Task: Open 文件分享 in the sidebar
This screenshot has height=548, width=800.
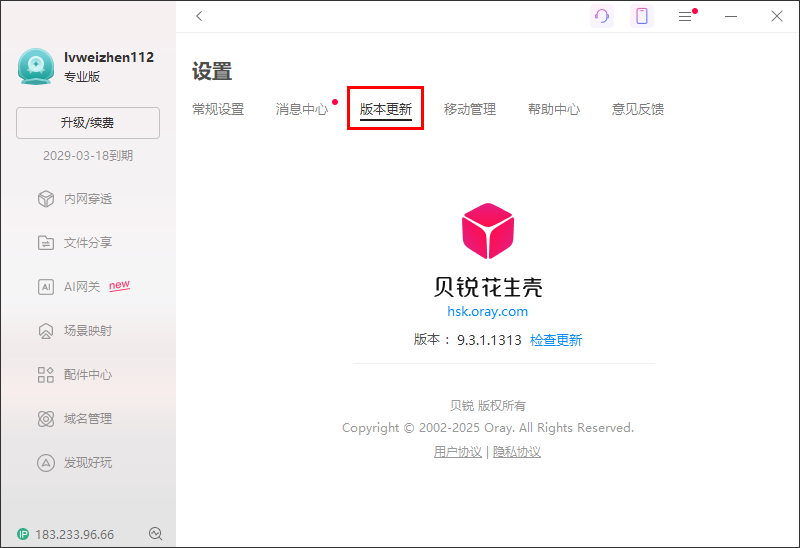Action: point(88,243)
